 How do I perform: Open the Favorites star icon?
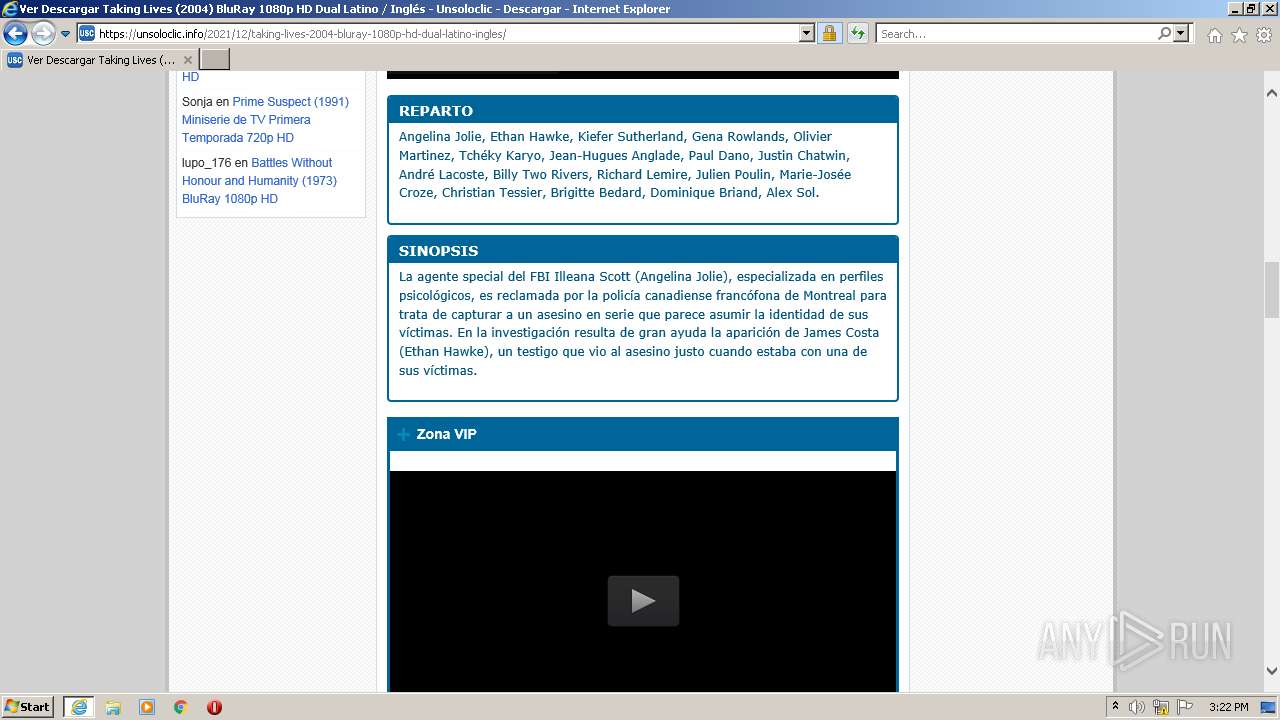tap(1239, 35)
